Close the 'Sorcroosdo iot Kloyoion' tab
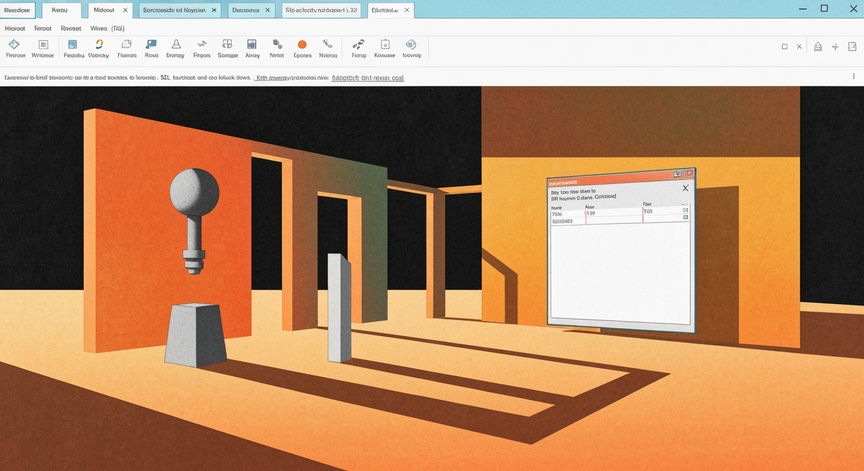Image resolution: width=864 pixels, height=471 pixels. [214, 10]
